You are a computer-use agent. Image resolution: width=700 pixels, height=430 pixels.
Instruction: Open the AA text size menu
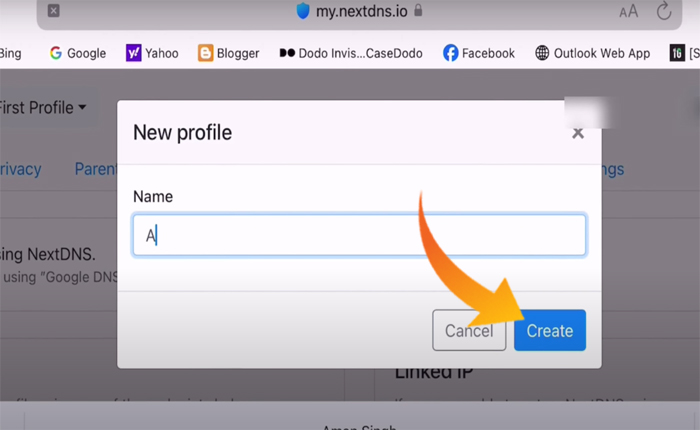pos(628,12)
